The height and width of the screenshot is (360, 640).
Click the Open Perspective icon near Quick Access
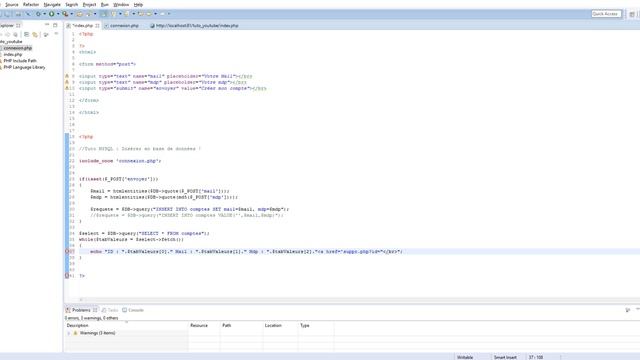(x=631, y=14)
